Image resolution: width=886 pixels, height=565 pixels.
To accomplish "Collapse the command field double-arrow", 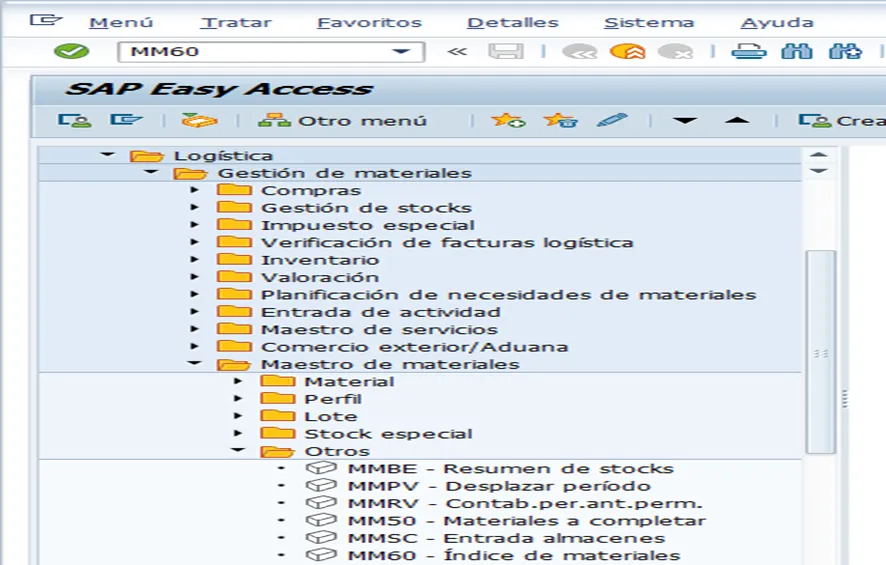I will 457,51.
